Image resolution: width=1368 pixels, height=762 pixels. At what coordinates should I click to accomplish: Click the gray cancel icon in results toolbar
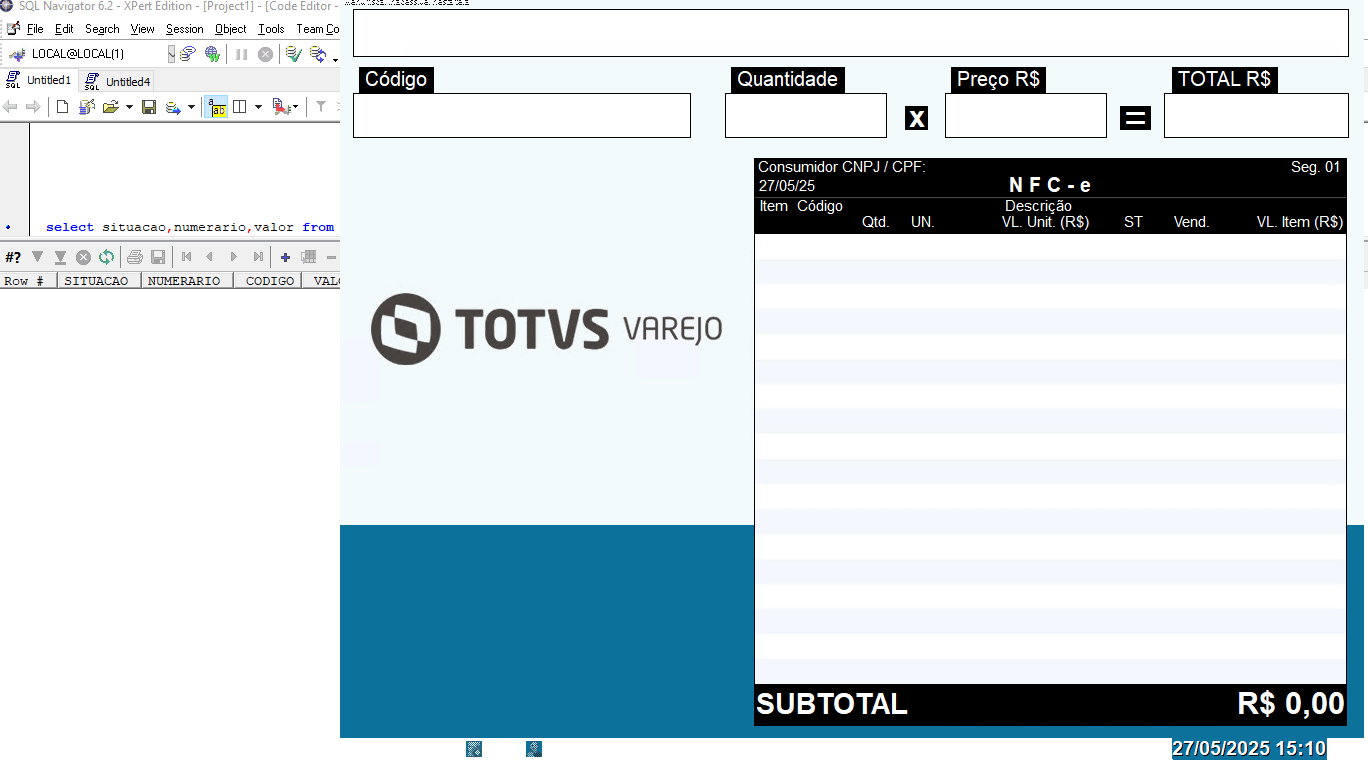pyautogui.click(x=84, y=257)
